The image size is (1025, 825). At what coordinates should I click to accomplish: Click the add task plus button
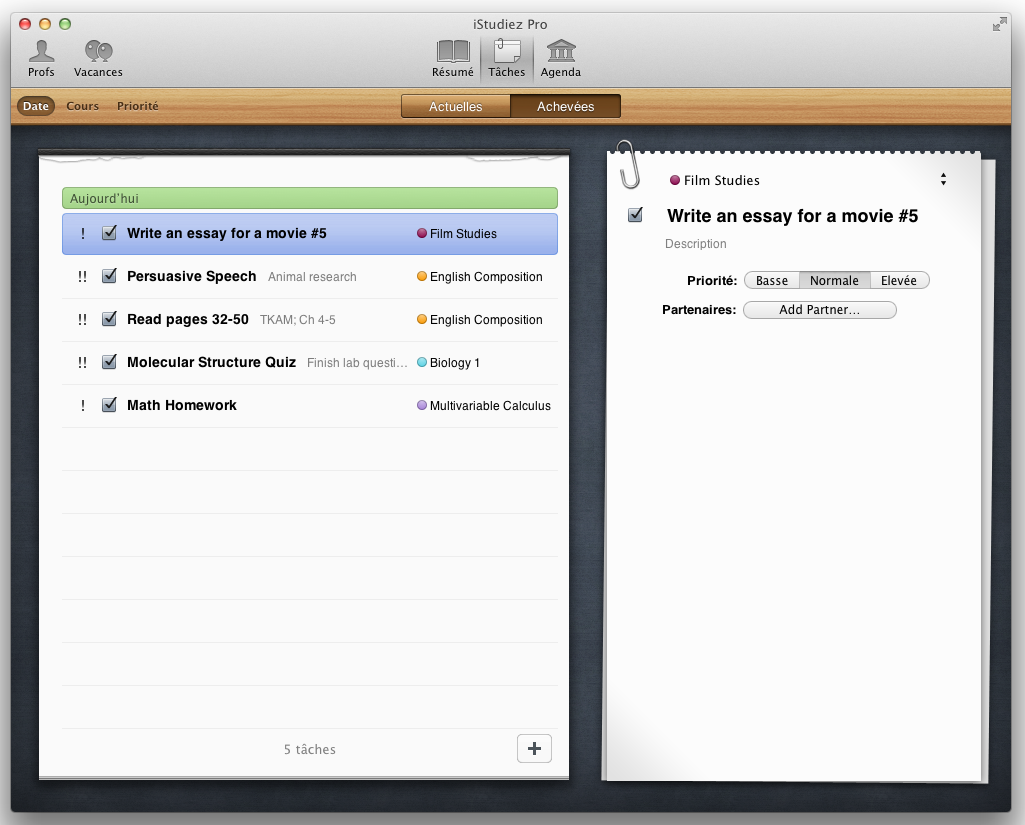click(x=534, y=749)
